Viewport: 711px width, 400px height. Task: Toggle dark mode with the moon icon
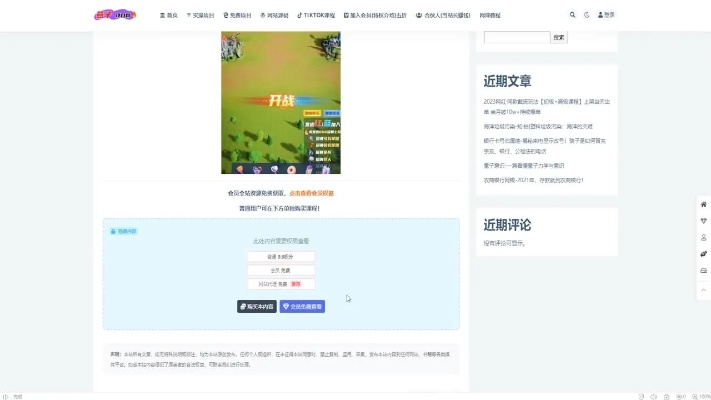587,15
